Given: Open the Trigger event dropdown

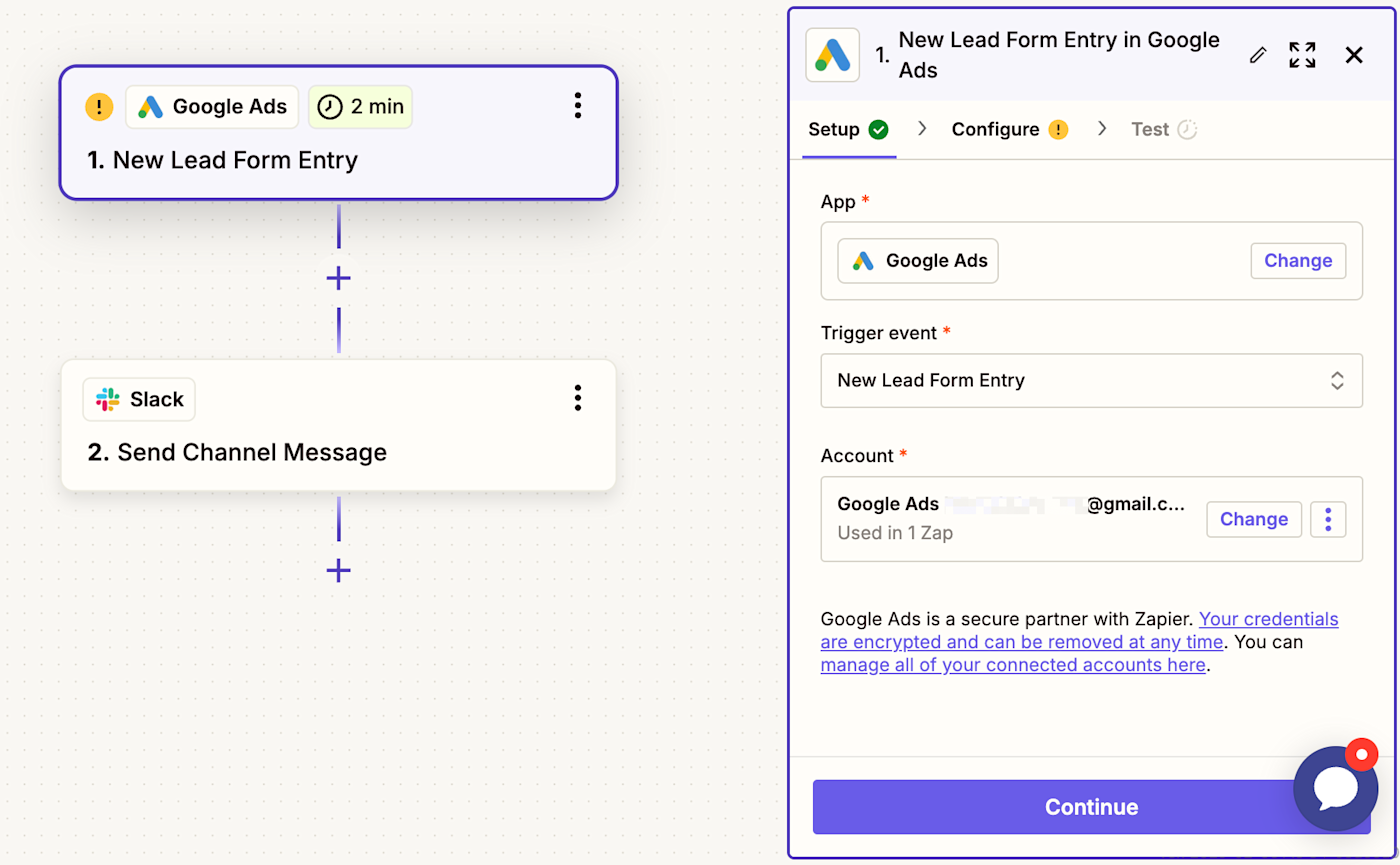Looking at the screenshot, I should click(x=1091, y=380).
